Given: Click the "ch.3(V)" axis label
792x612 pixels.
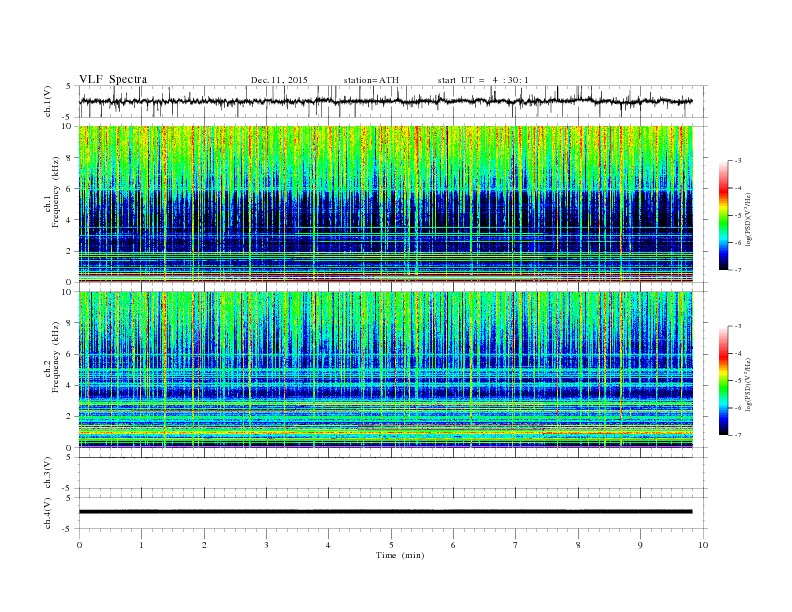Looking at the screenshot, I should tap(48, 473).
